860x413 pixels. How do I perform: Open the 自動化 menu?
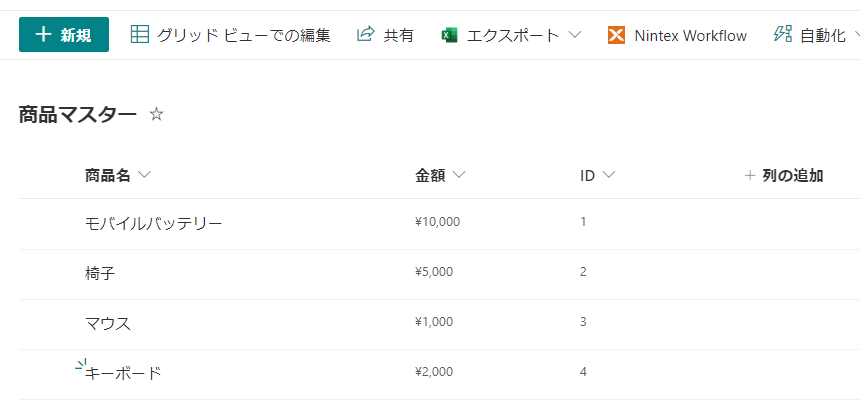(x=822, y=35)
